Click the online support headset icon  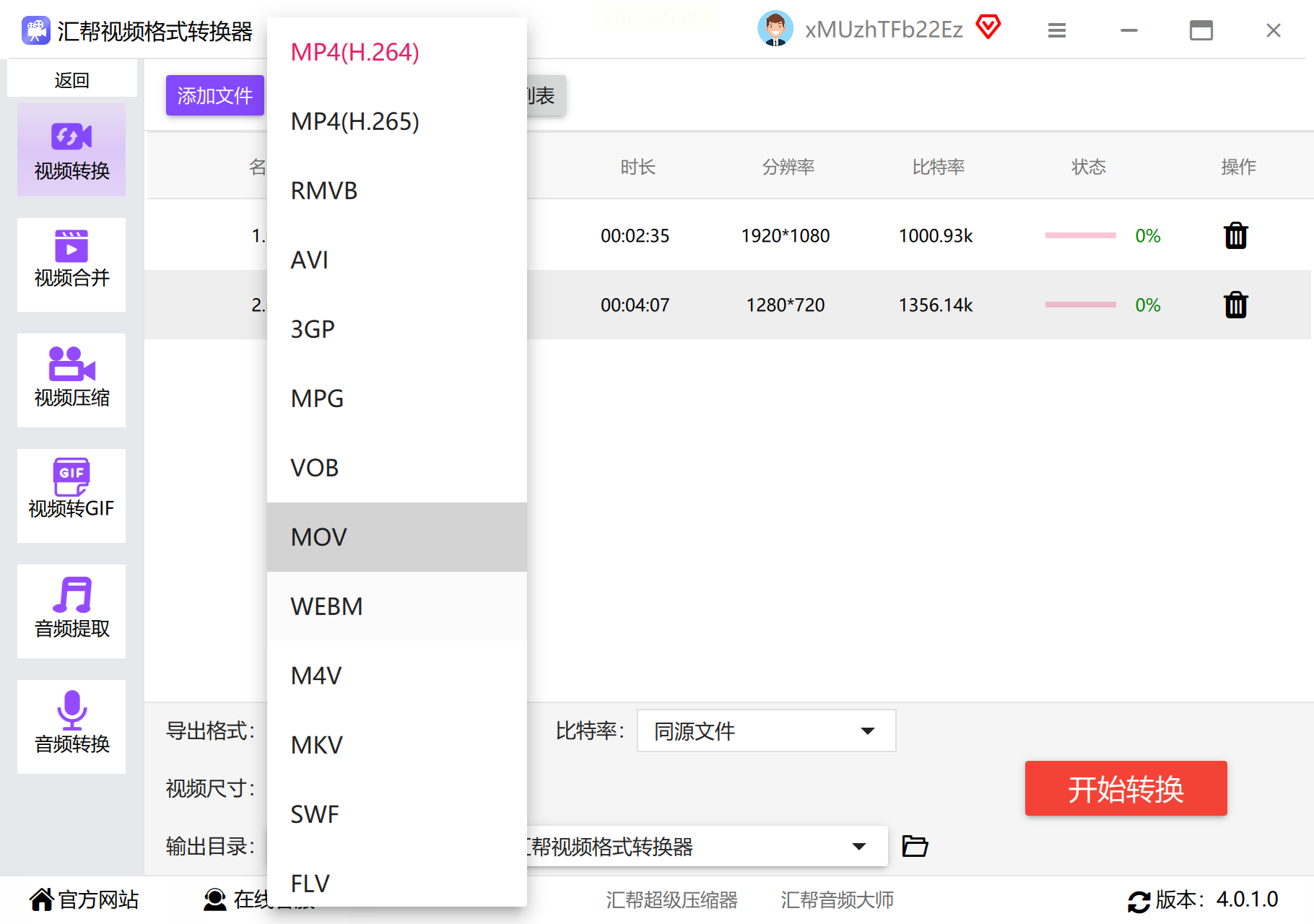(x=215, y=899)
